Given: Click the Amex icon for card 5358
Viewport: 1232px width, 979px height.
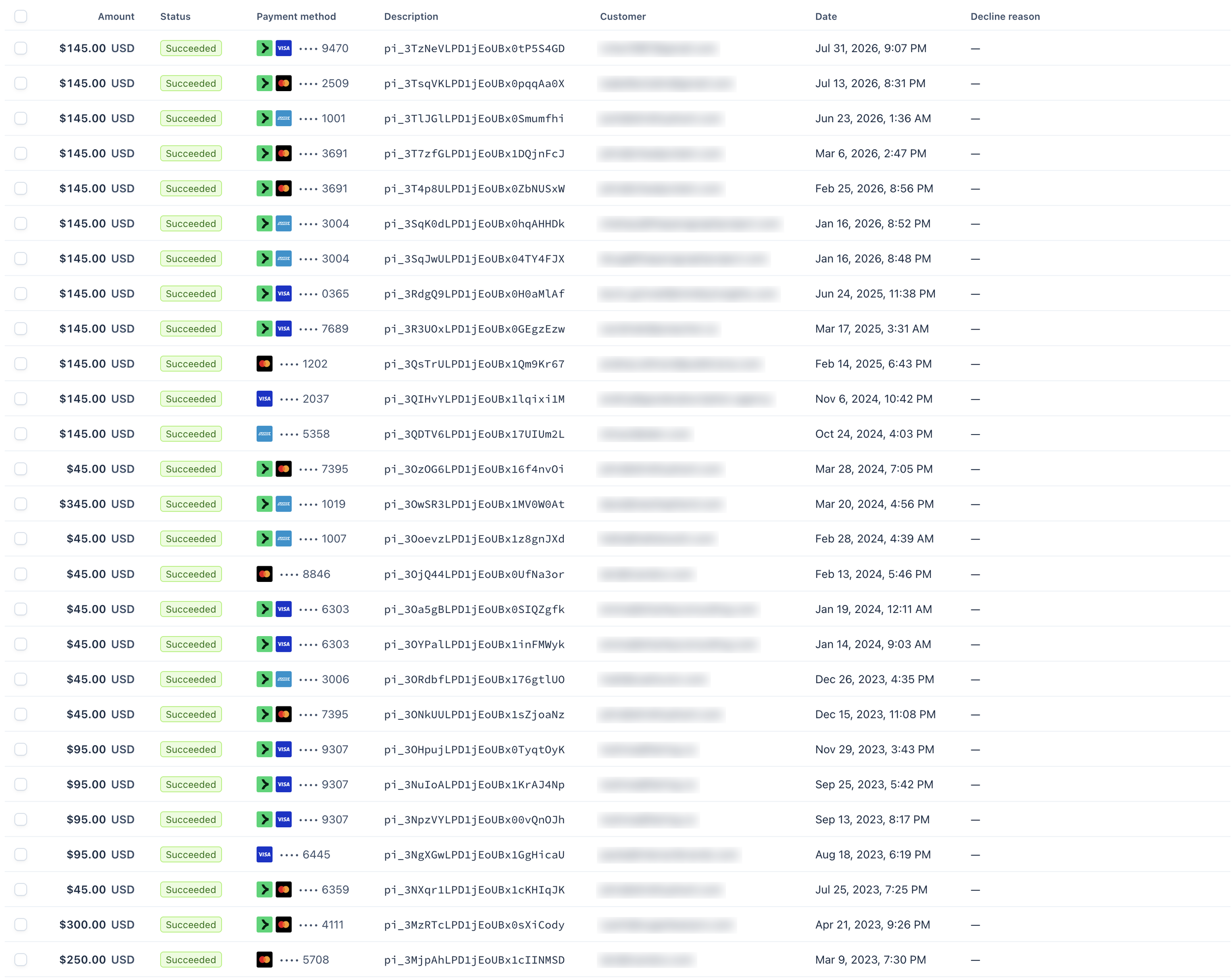Looking at the screenshot, I should click(x=264, y=434).
